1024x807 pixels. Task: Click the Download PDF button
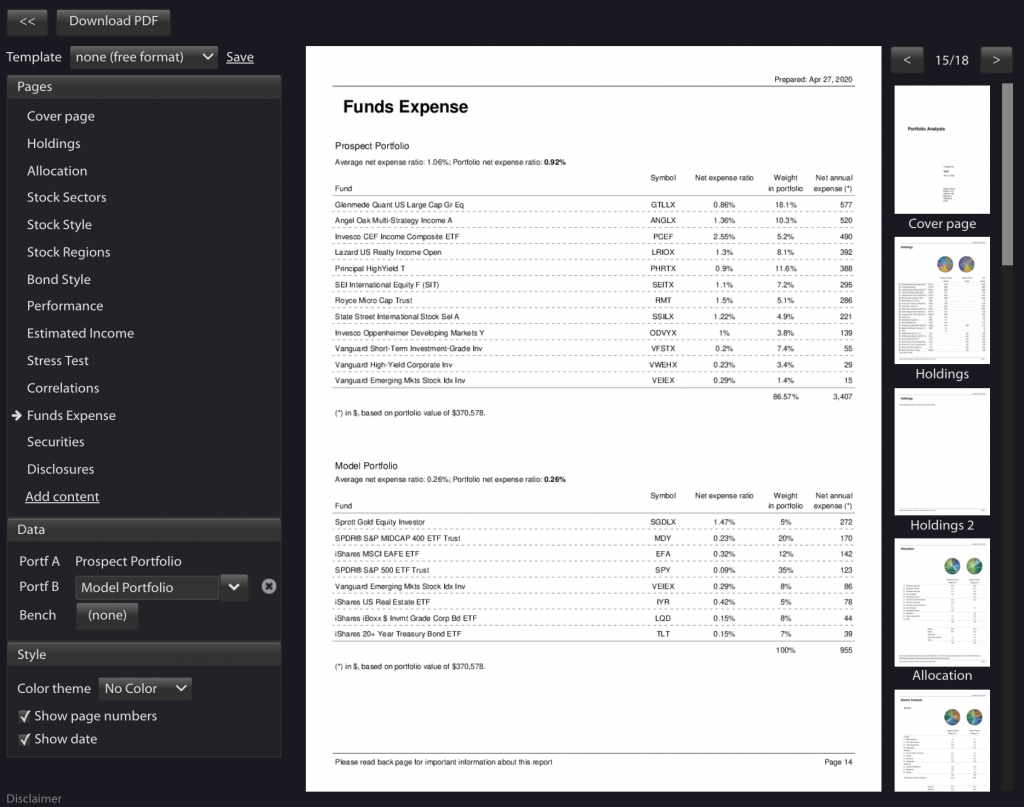point(114,22)
